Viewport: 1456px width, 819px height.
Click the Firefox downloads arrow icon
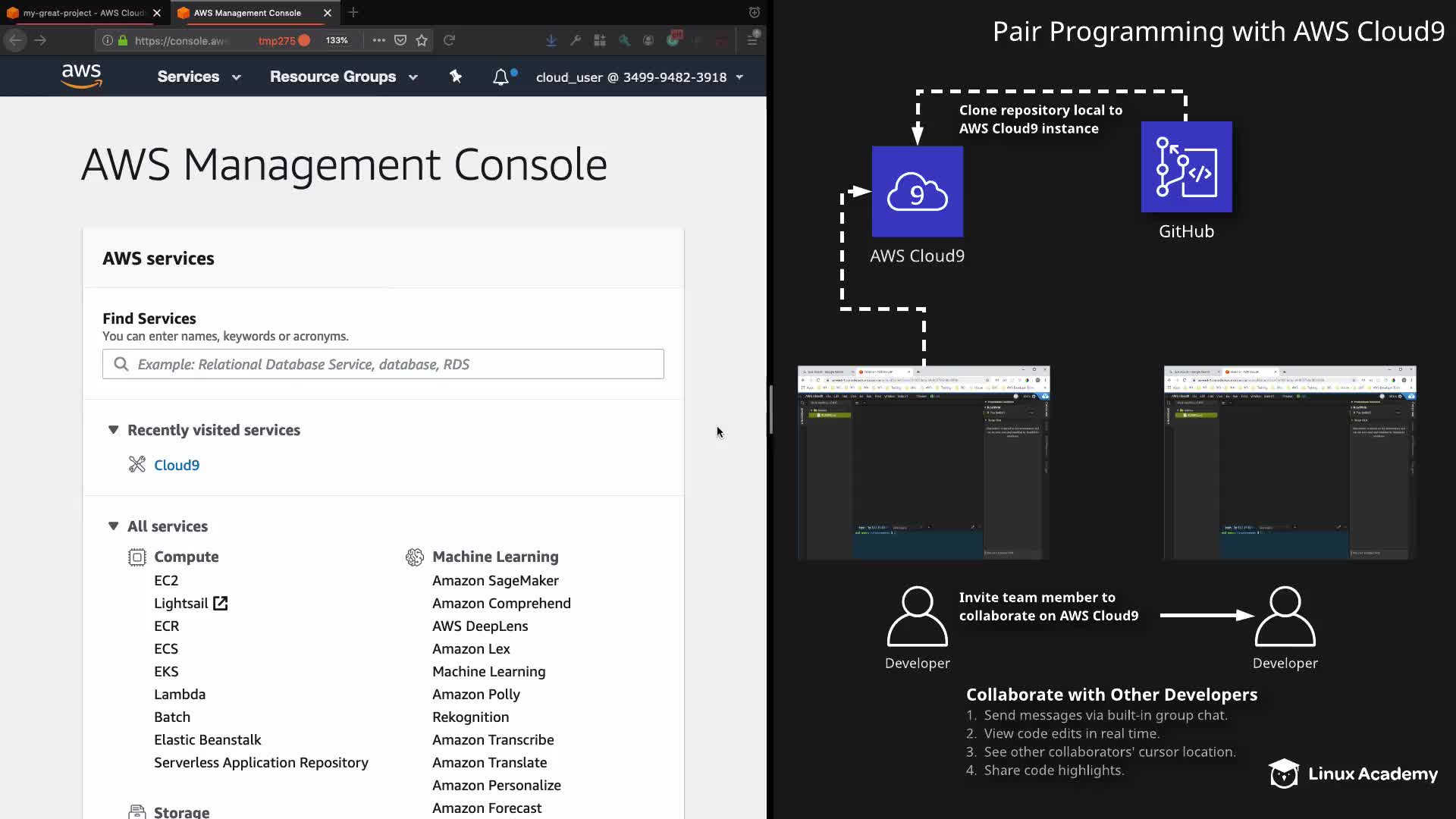551,40
